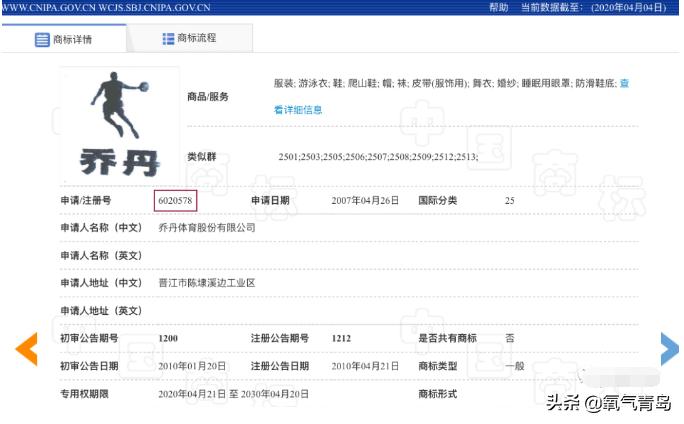
Task: Select exclusive right period 2020年04月21日 至 2030年04月20日
Action: coord(233,394)
